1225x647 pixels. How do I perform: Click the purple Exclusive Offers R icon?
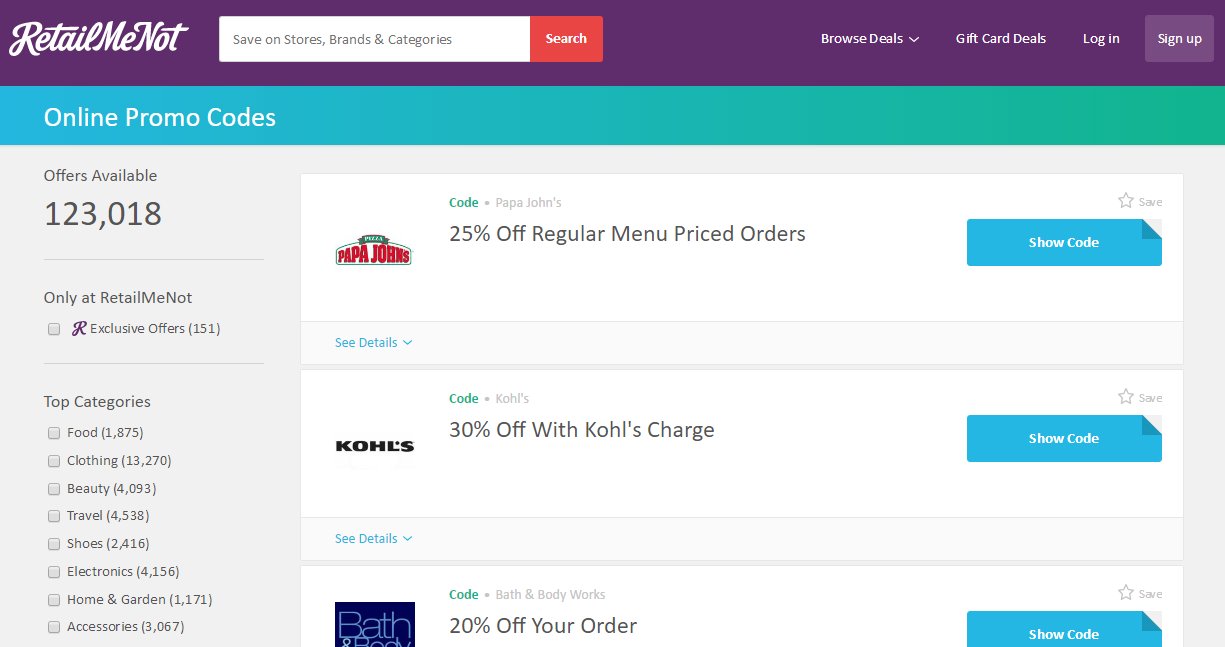click(79, 329)
